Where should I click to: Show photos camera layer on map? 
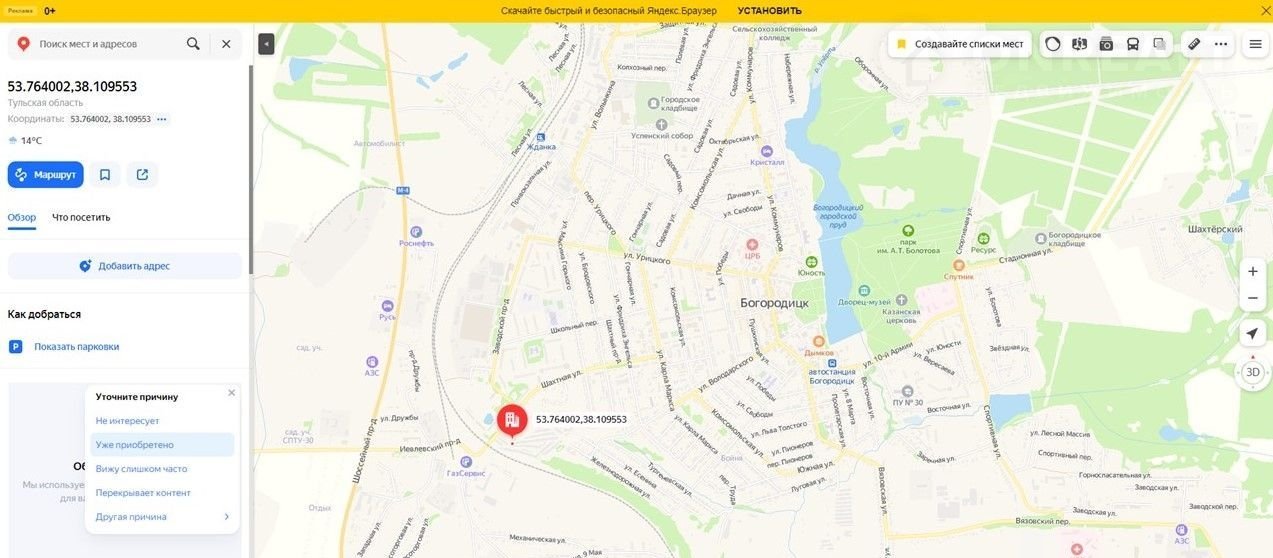point(1106,44)
